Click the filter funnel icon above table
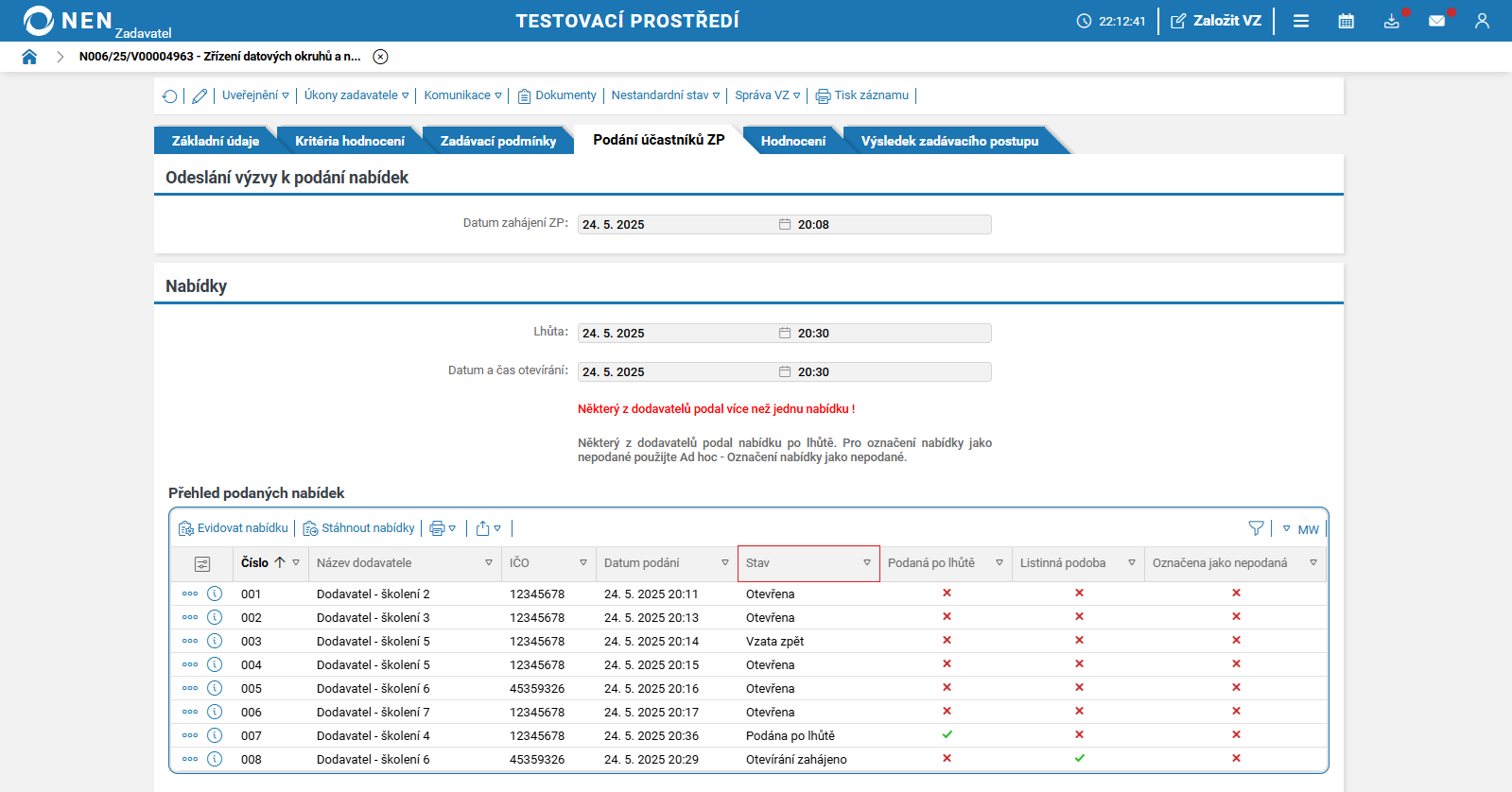Image resolution: width=1512 pixels, height=792 pixels. pos(1256,528)
